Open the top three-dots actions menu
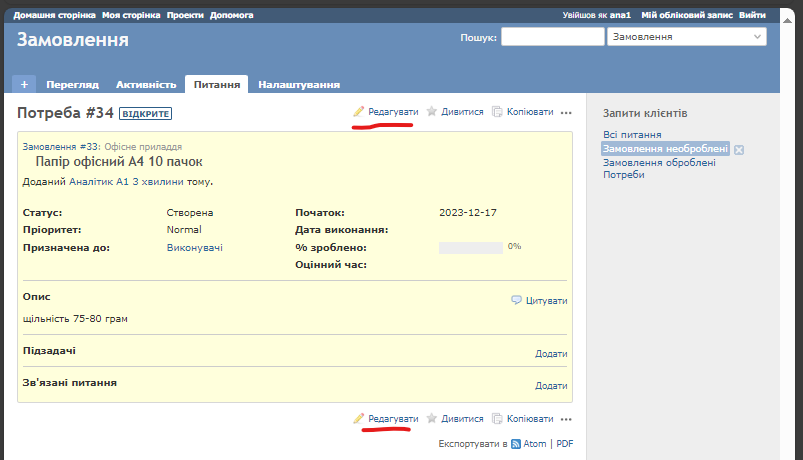This screenshot has height=460, width=803. (566, 112)
